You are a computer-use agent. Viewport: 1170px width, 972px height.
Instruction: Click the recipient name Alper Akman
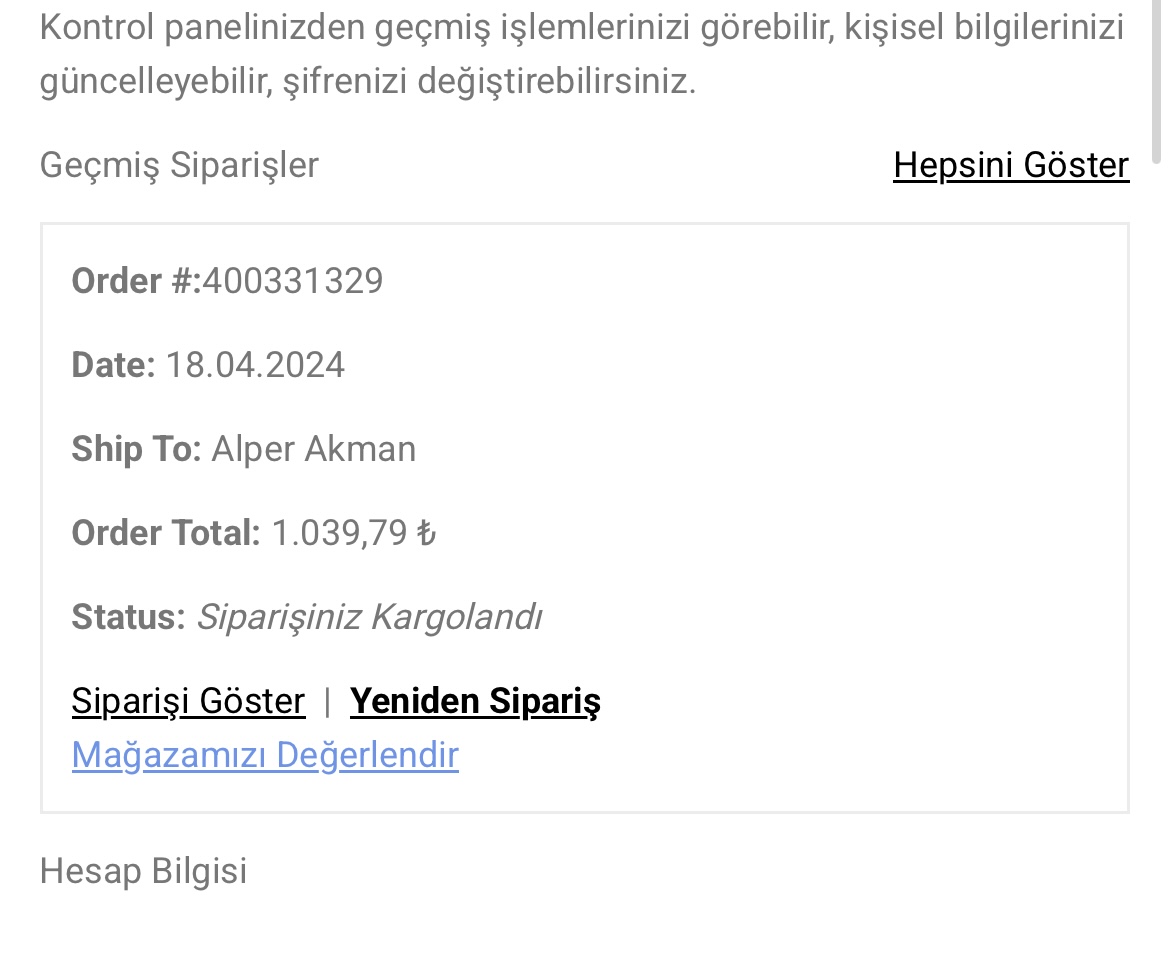pos(314,449)
